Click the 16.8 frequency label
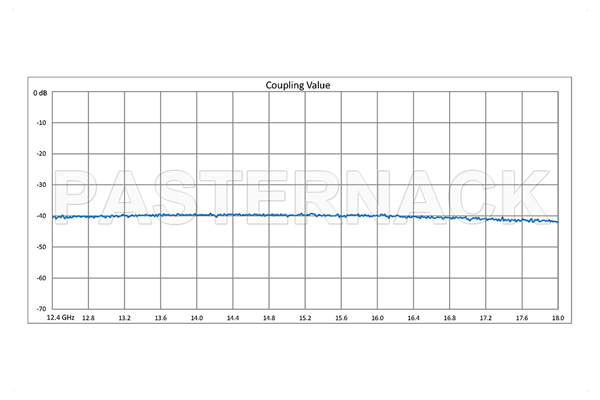This screenshot has height=400, width=600. [x=450, y=318]
